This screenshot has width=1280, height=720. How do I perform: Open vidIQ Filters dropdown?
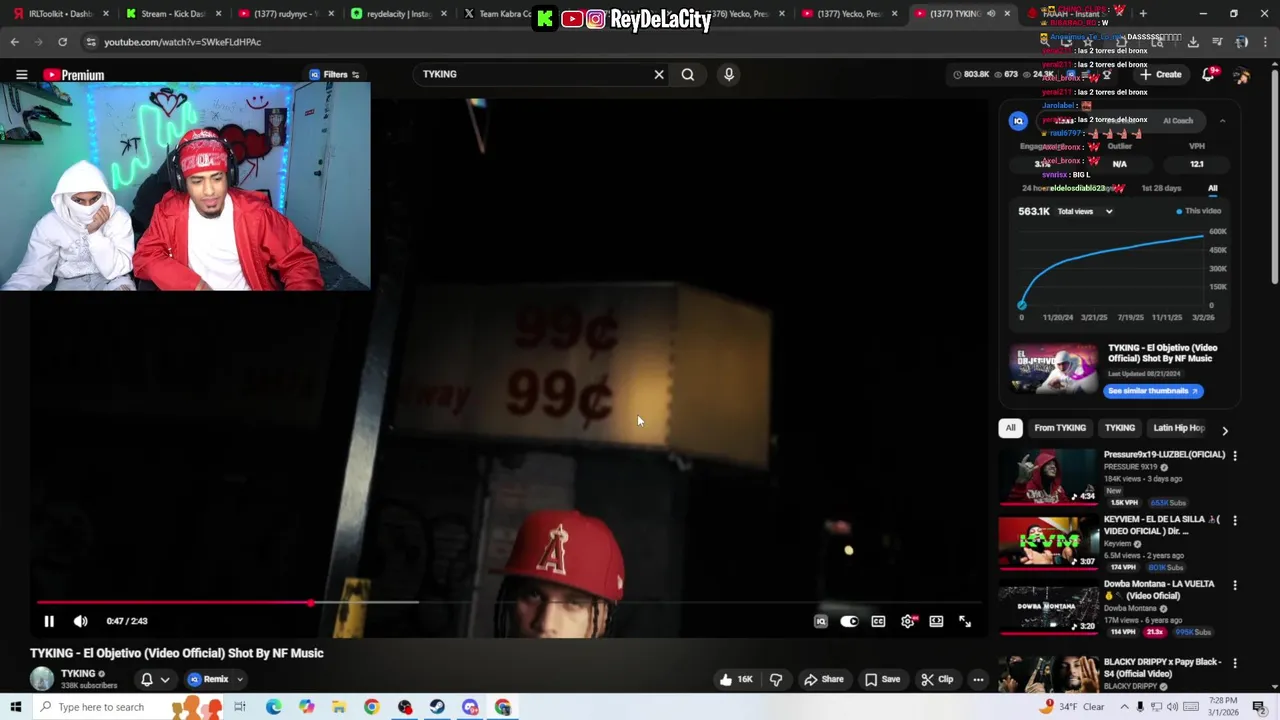(x=334, y=74)
